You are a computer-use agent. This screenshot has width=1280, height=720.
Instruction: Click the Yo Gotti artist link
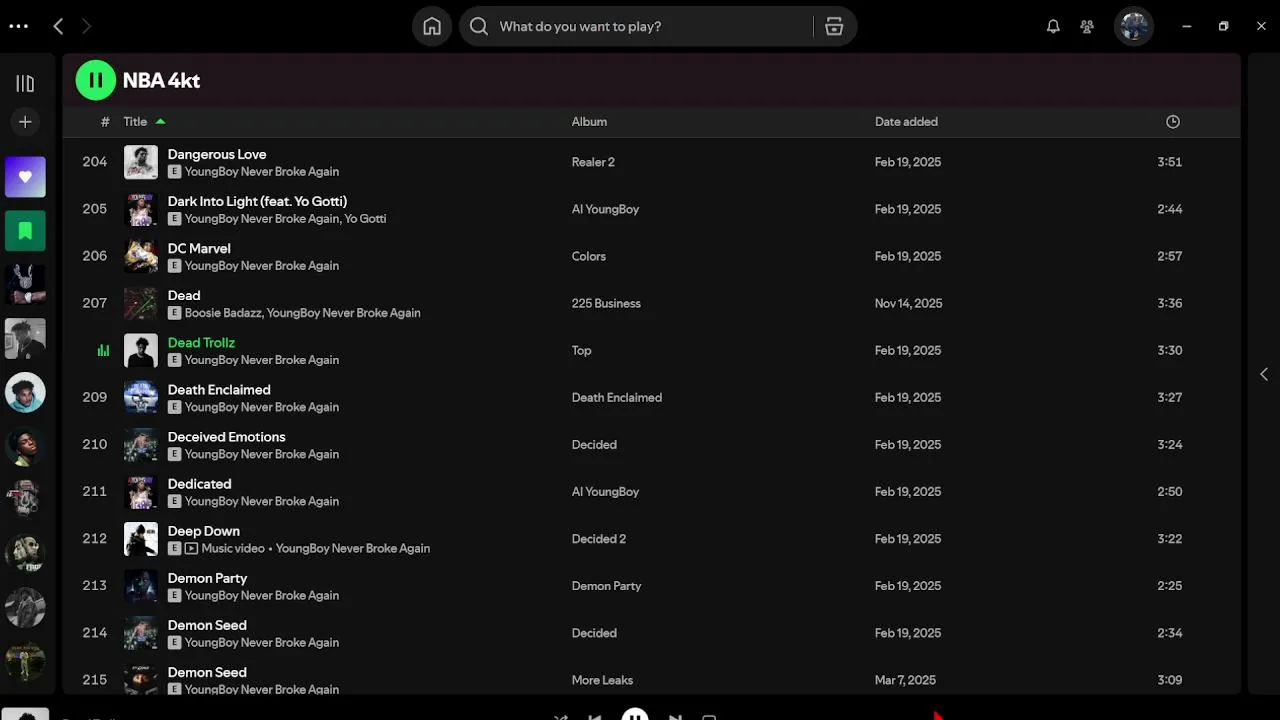click(365, 219)
